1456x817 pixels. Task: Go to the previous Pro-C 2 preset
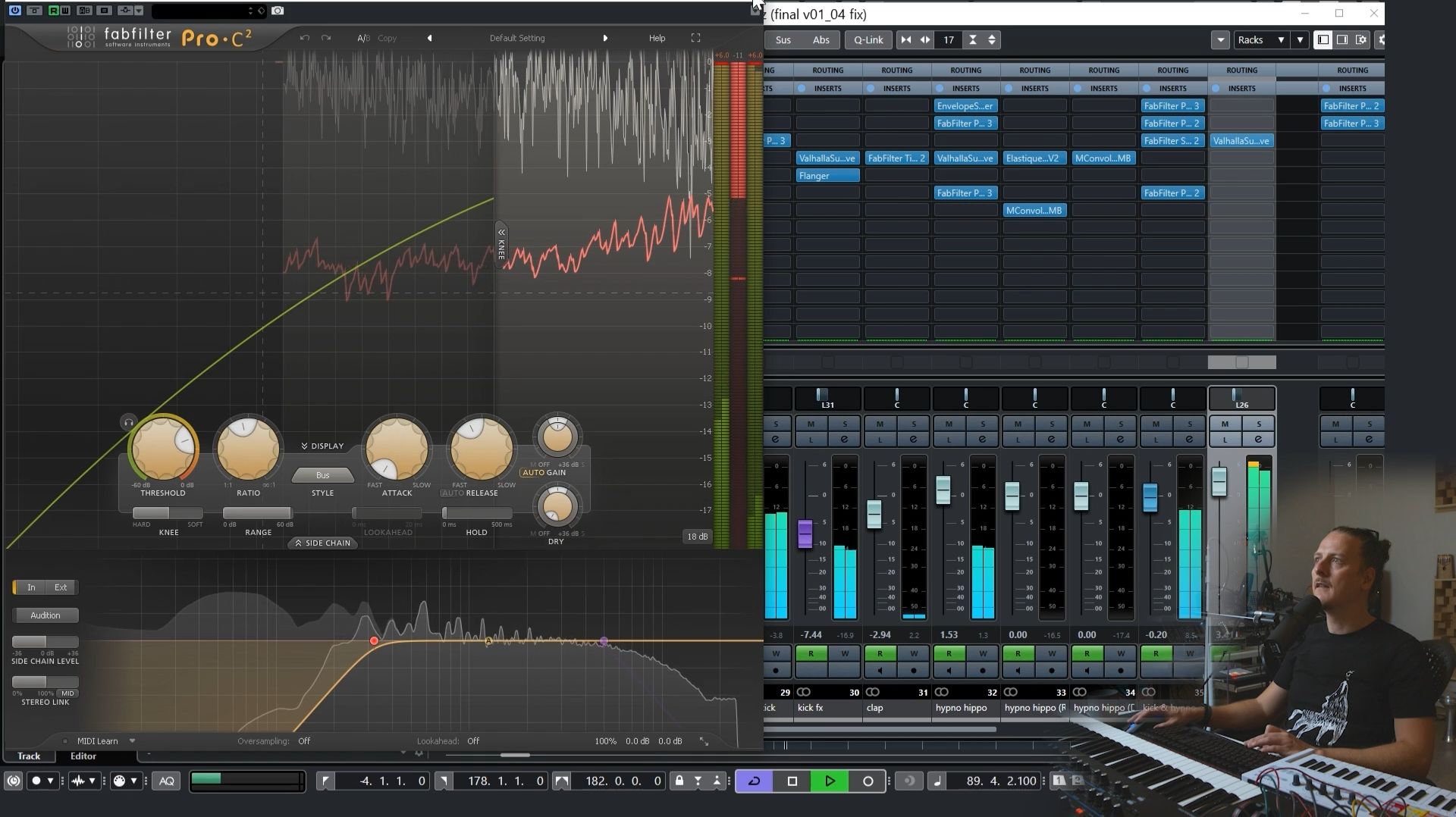[x=429, y=38]
